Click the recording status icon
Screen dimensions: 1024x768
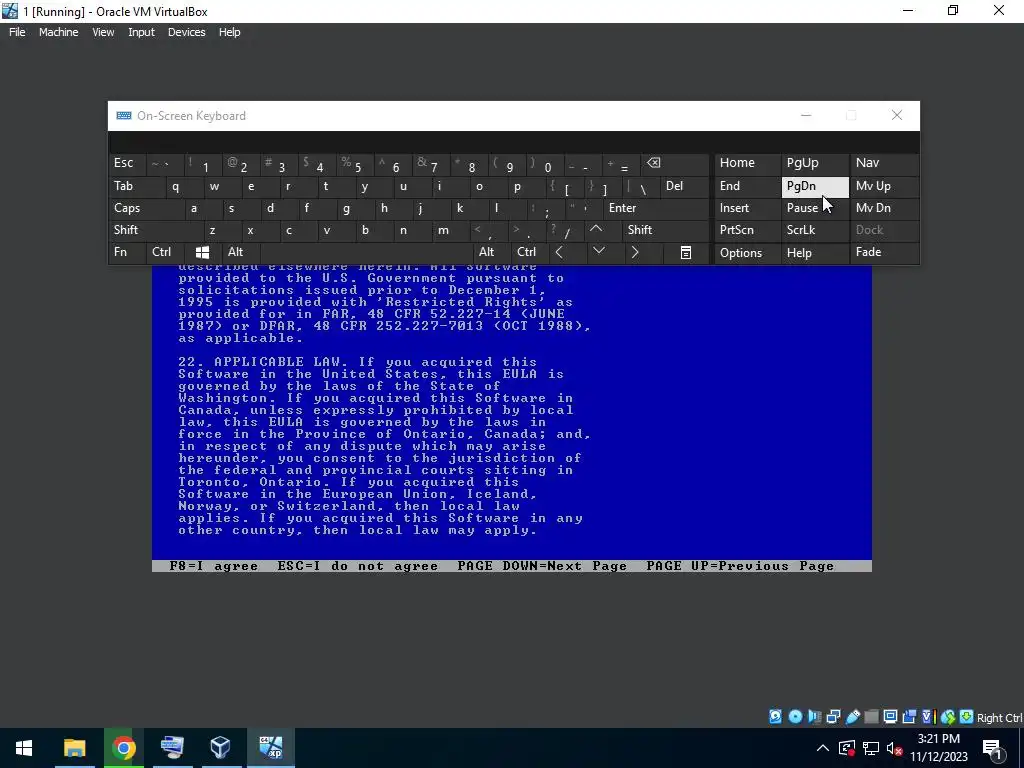point(909,716)
